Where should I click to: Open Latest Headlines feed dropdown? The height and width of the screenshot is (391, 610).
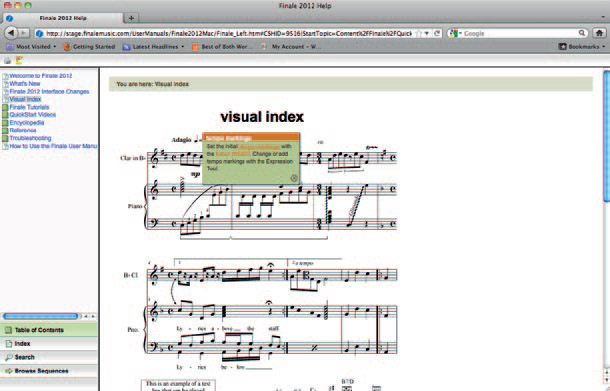[x=154, y=47]
